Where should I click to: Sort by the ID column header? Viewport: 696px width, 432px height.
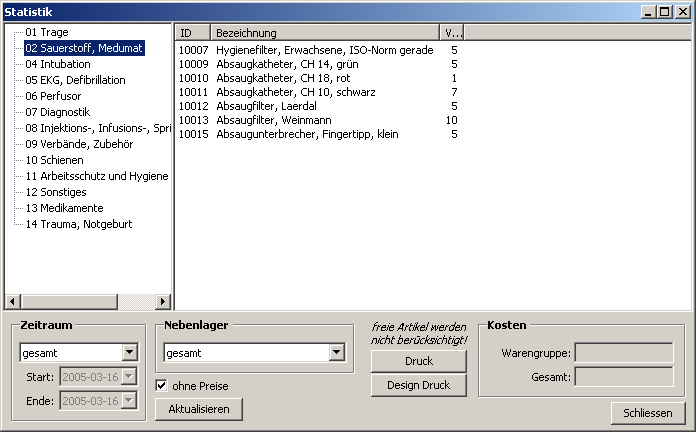tap(193, 33)
